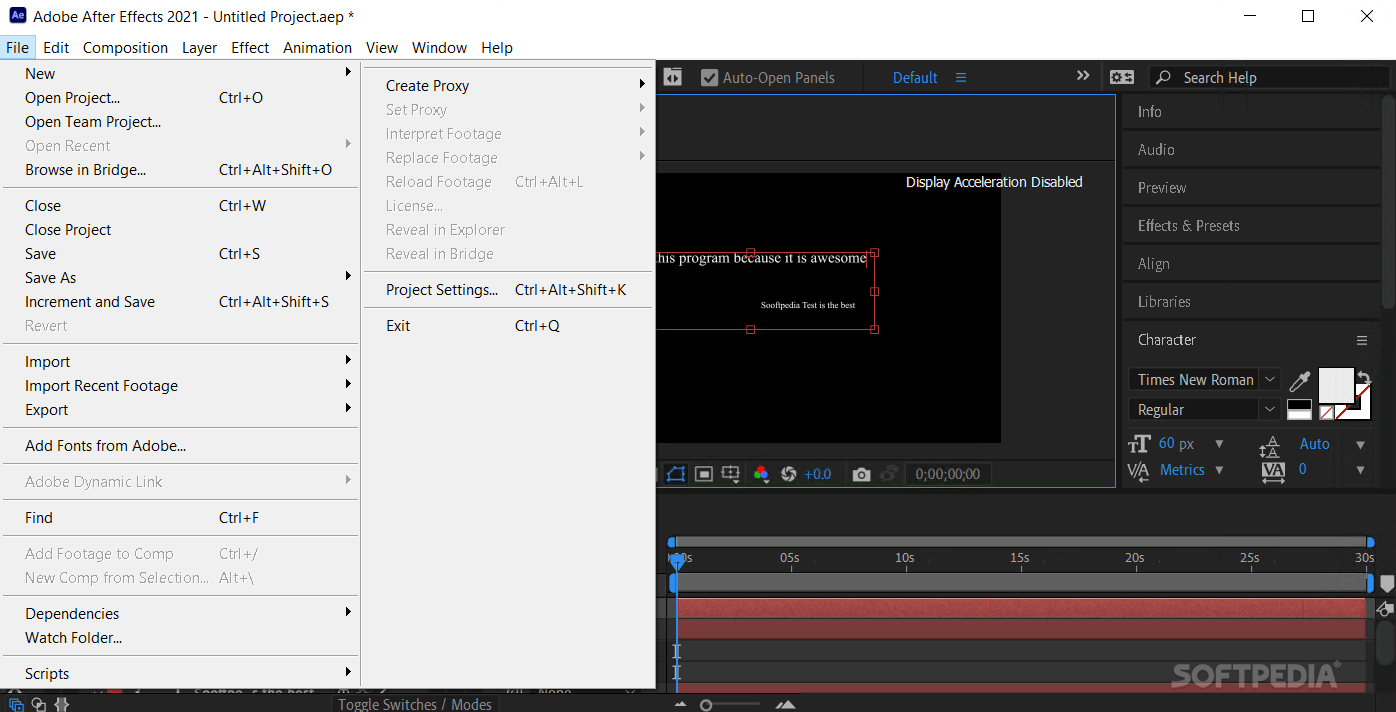This screenshot has height=712, width=1396.
Task: Click the timeline zoom slider knob
Action: (706, 705)
